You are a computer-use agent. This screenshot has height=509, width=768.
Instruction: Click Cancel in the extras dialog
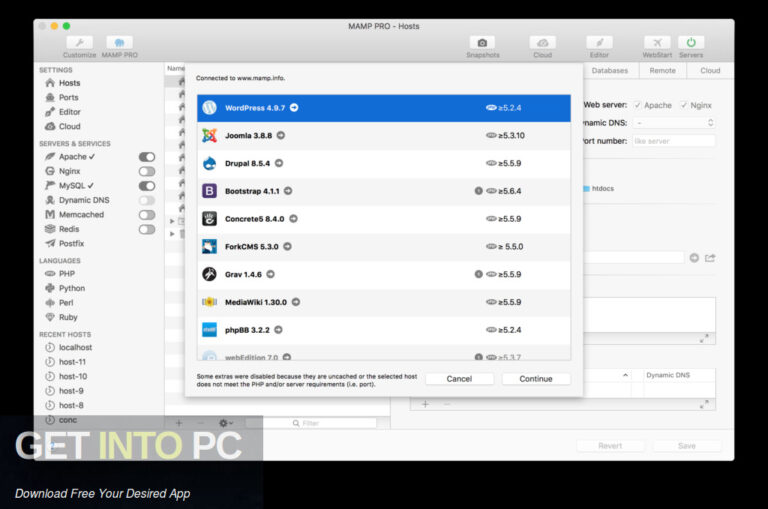point(459,379)
